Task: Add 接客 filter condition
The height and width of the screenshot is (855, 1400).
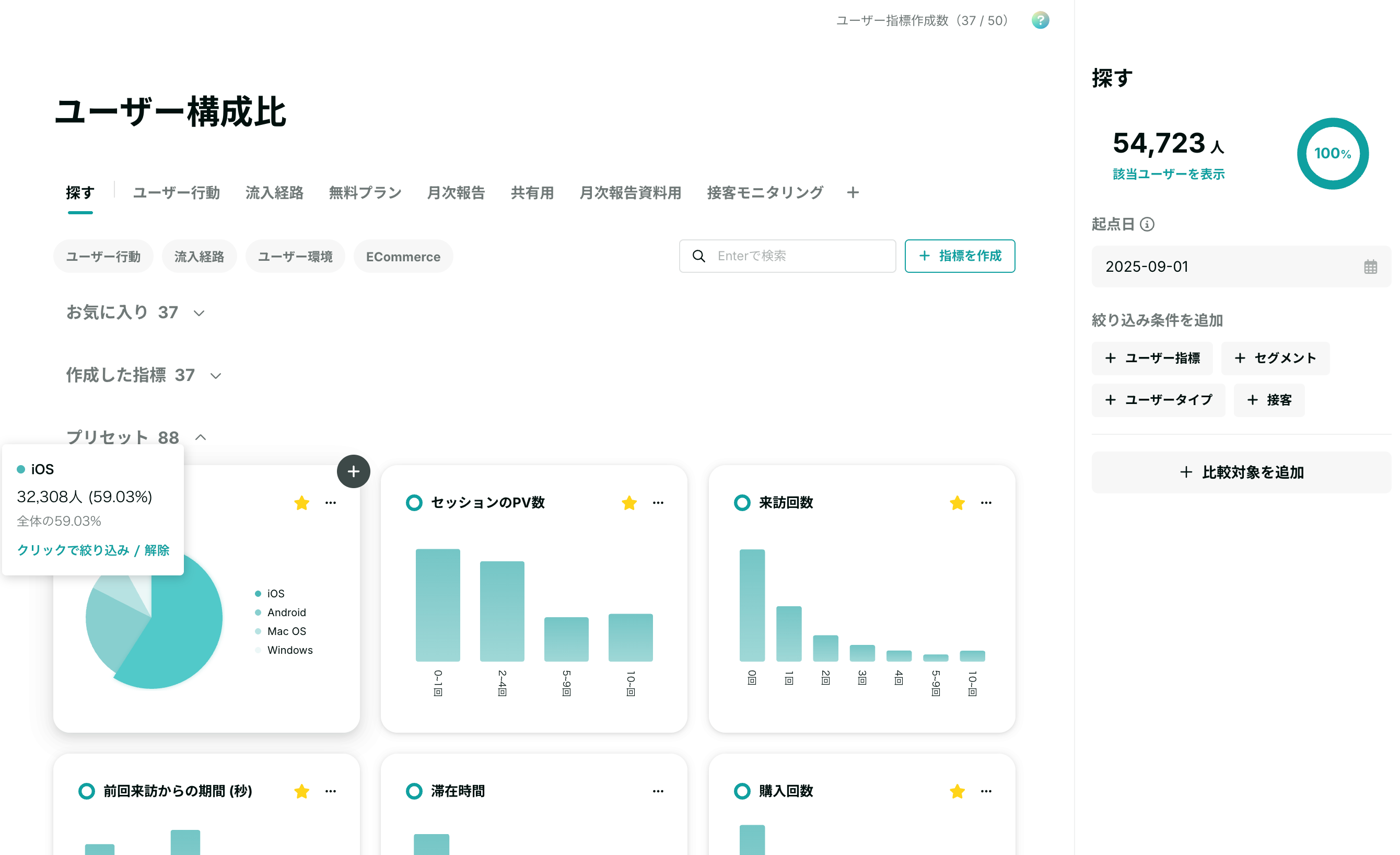Action: (x=1269, y=400)
